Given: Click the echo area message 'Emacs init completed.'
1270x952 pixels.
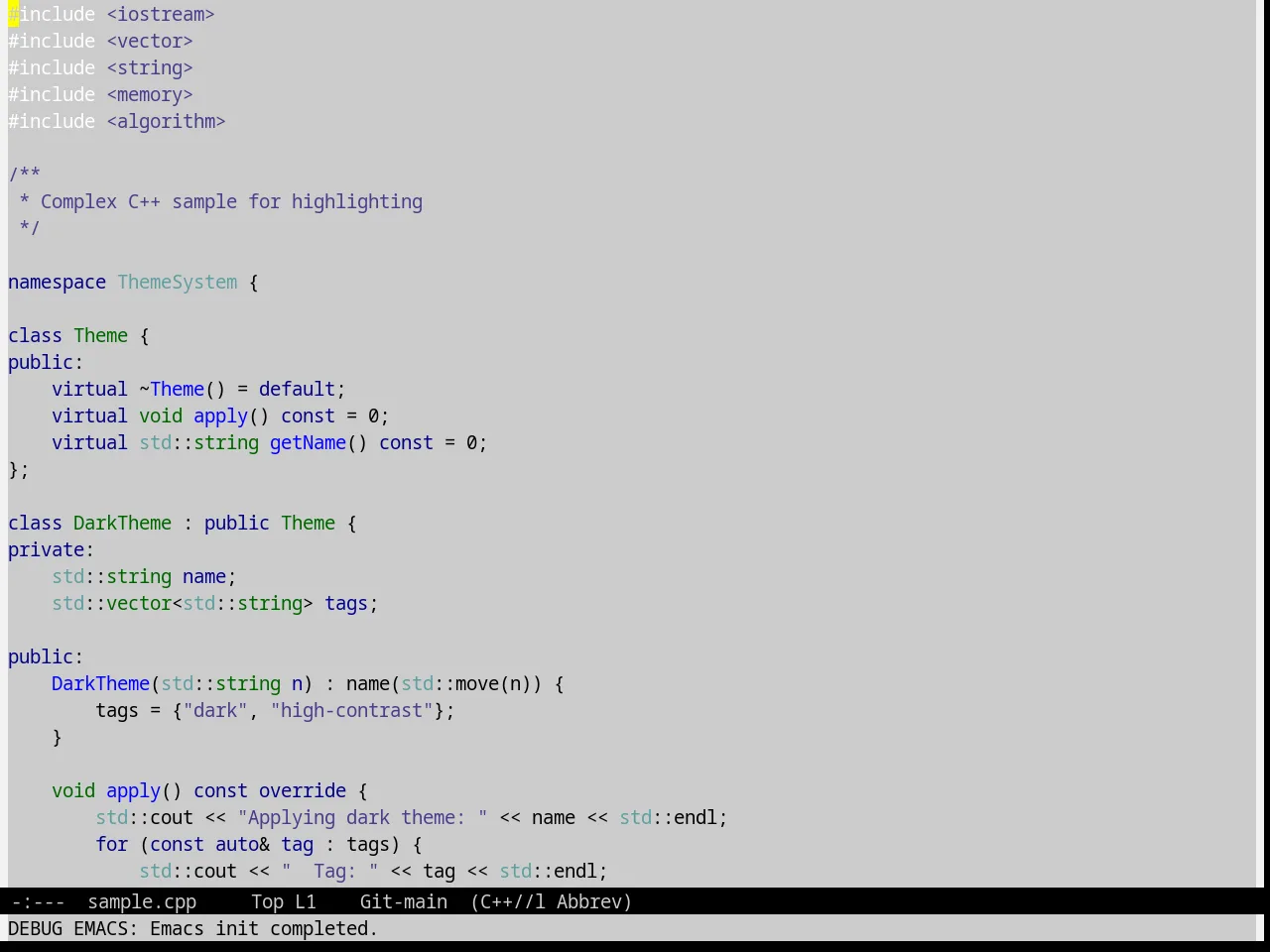Looking at the screenshot, I should click(x=264, y=928).
